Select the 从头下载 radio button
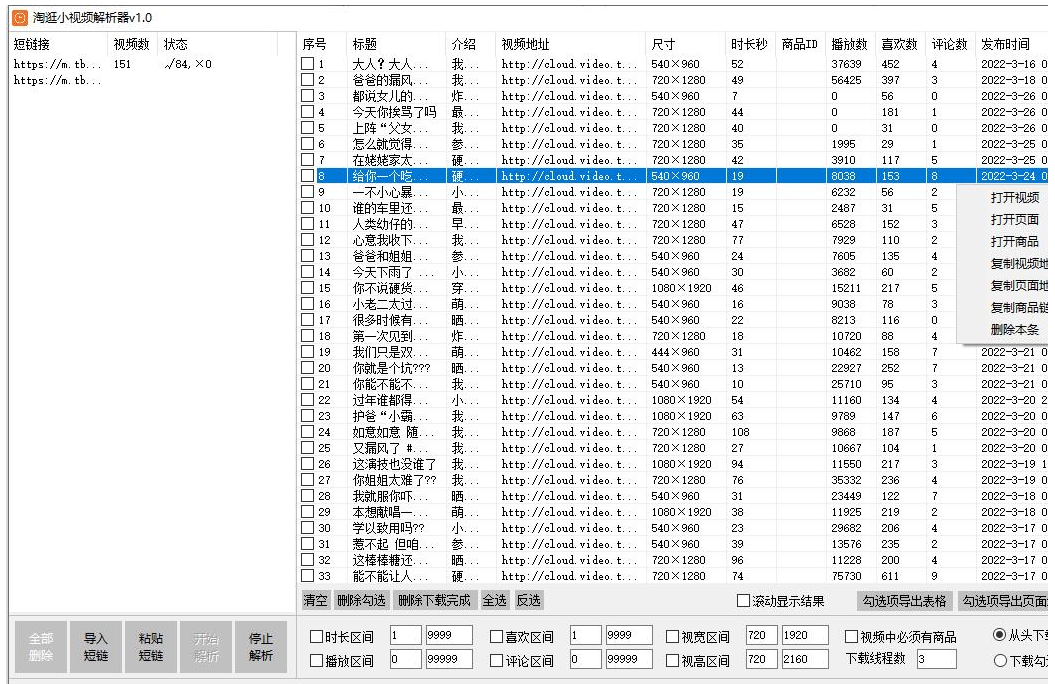The image size is (1055, 684). point(1000,635)
